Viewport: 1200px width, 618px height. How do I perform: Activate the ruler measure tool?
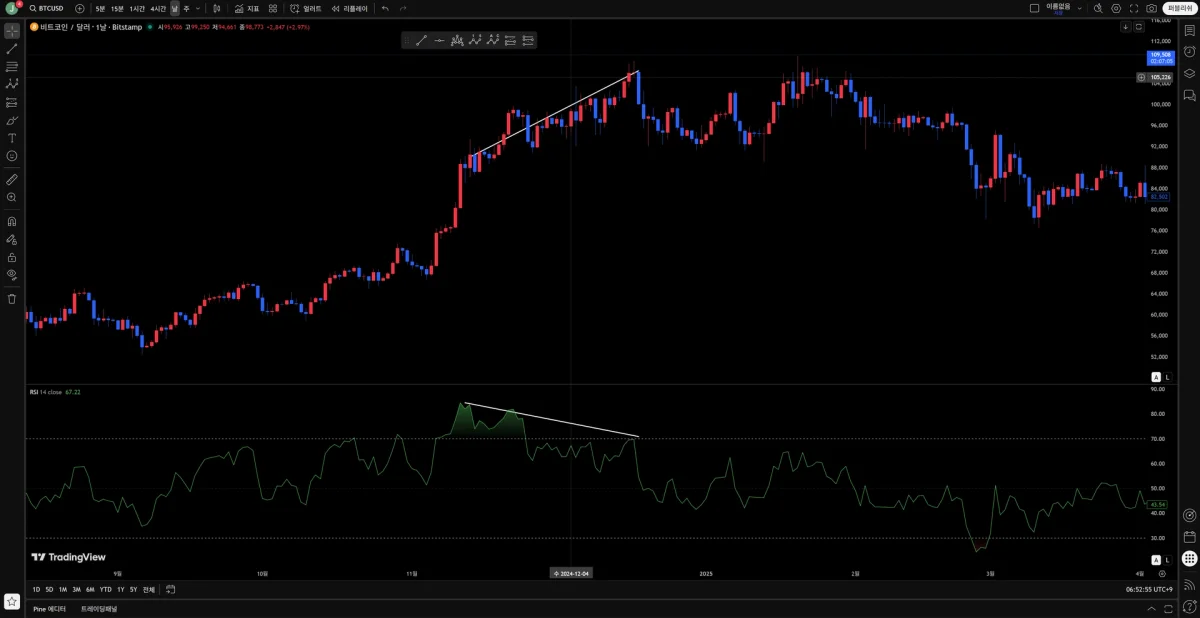point(12,180)
